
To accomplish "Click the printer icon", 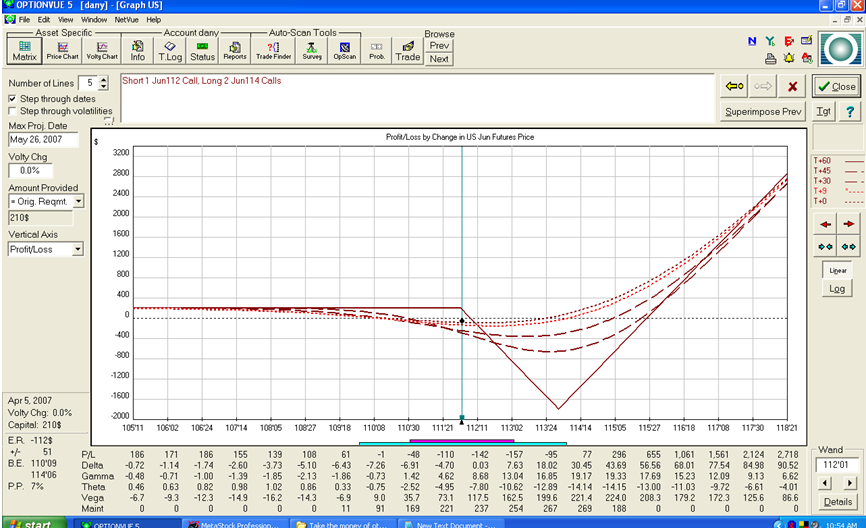I will tap(770, 59).
